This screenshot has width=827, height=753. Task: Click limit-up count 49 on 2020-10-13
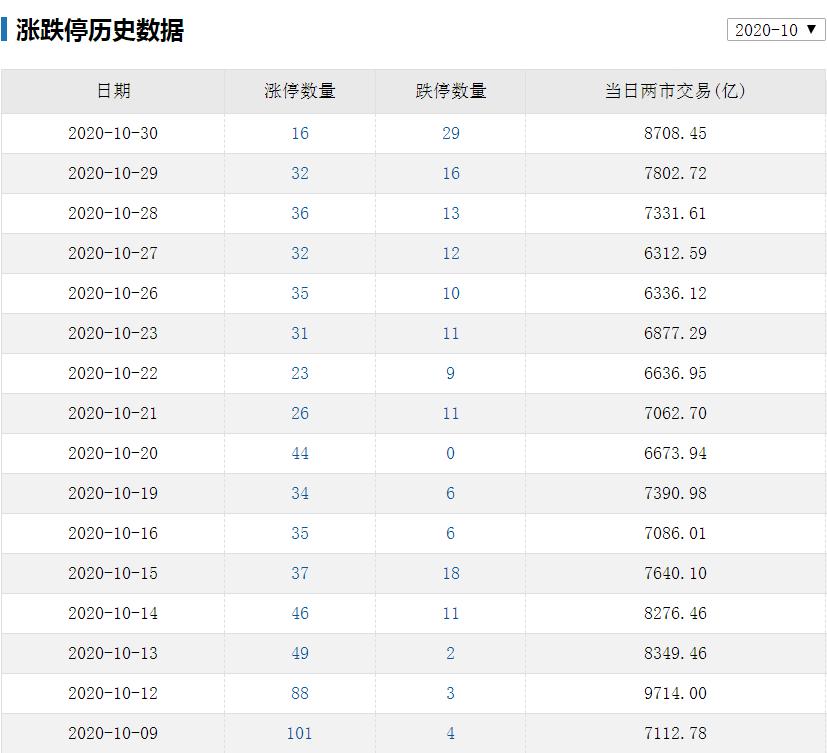pos(299,653)
